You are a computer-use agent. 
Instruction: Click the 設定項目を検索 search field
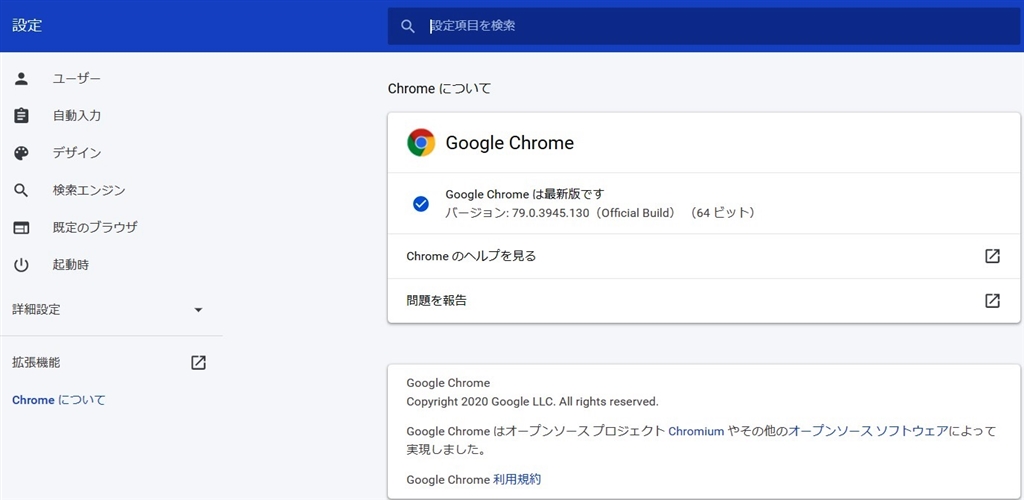point(700,26)
